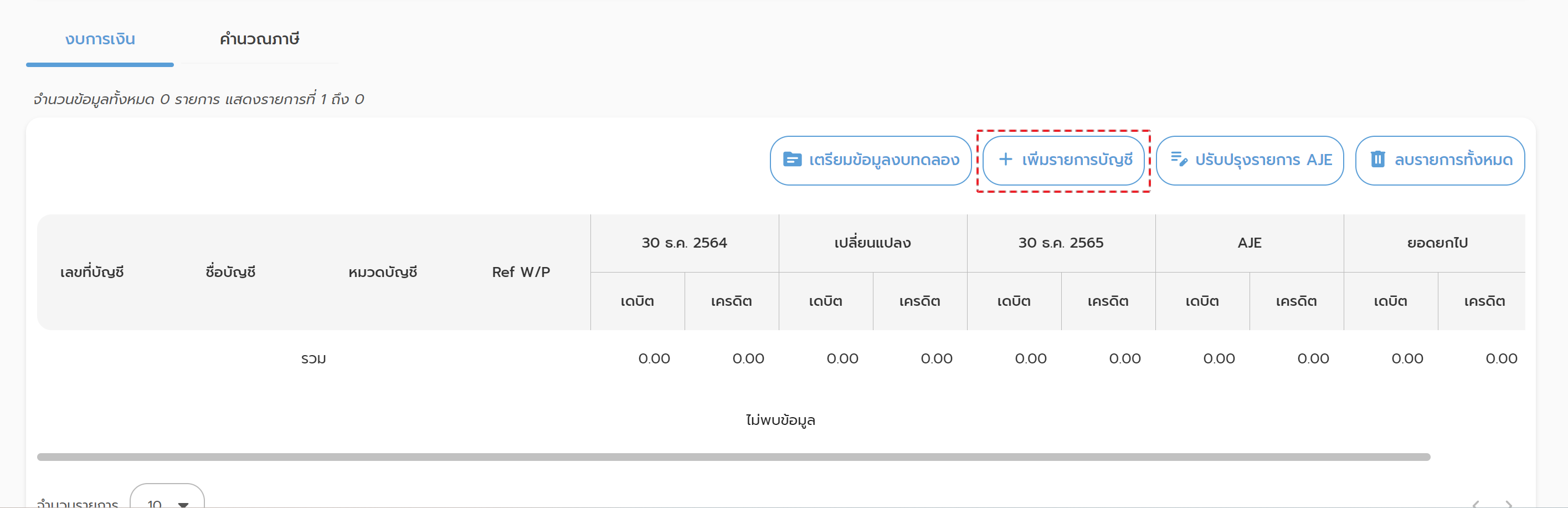This screenshot has height=508, width=1568.
Task: Switch to the งบการเงิน tab
Action: point(100,39)
